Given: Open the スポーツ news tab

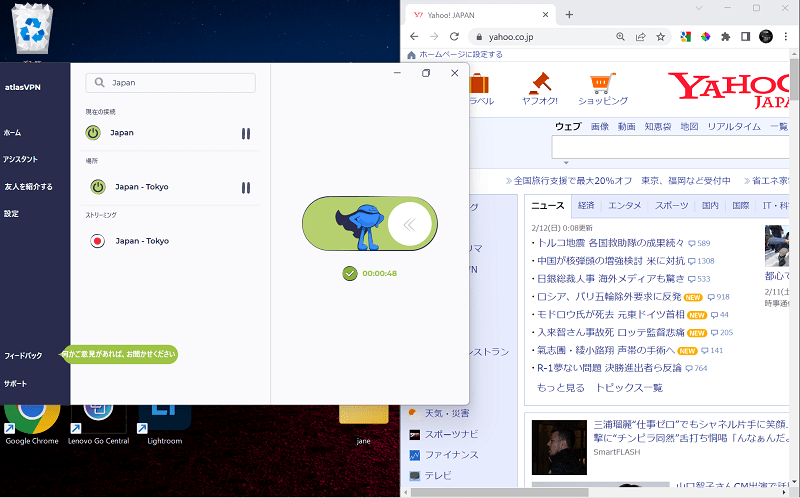Looking at the screenshot, I should pos(671,205).
